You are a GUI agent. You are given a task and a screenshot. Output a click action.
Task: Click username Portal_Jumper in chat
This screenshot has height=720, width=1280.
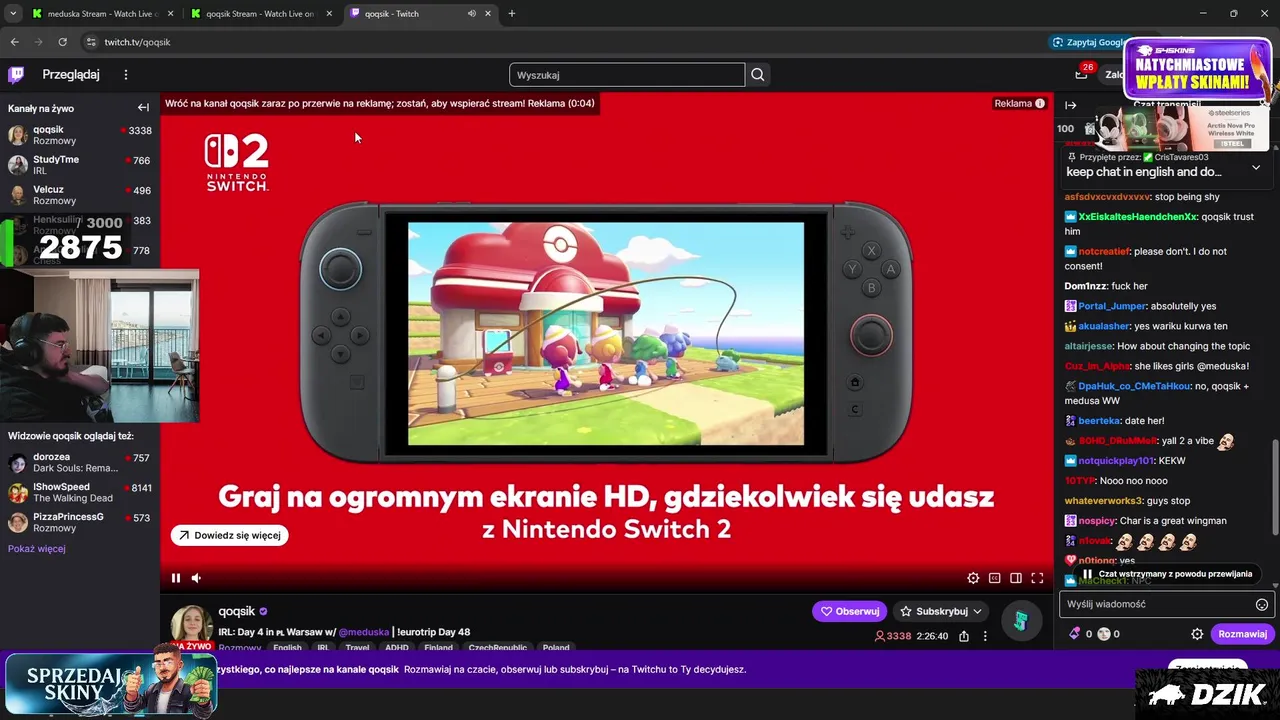pyautogui.click(x=1112, y=306)
